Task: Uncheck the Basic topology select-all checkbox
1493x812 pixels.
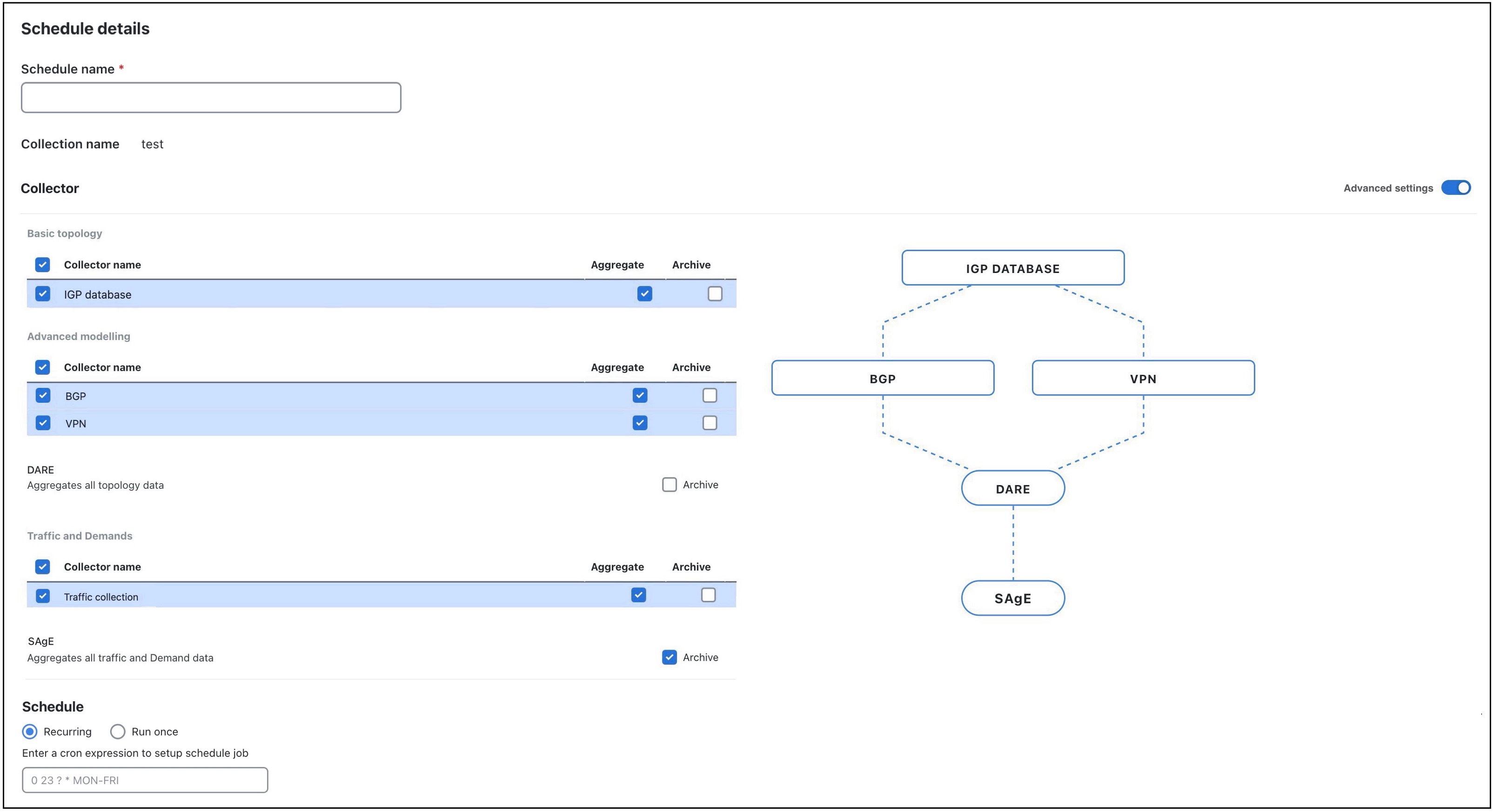Action: 42,265
